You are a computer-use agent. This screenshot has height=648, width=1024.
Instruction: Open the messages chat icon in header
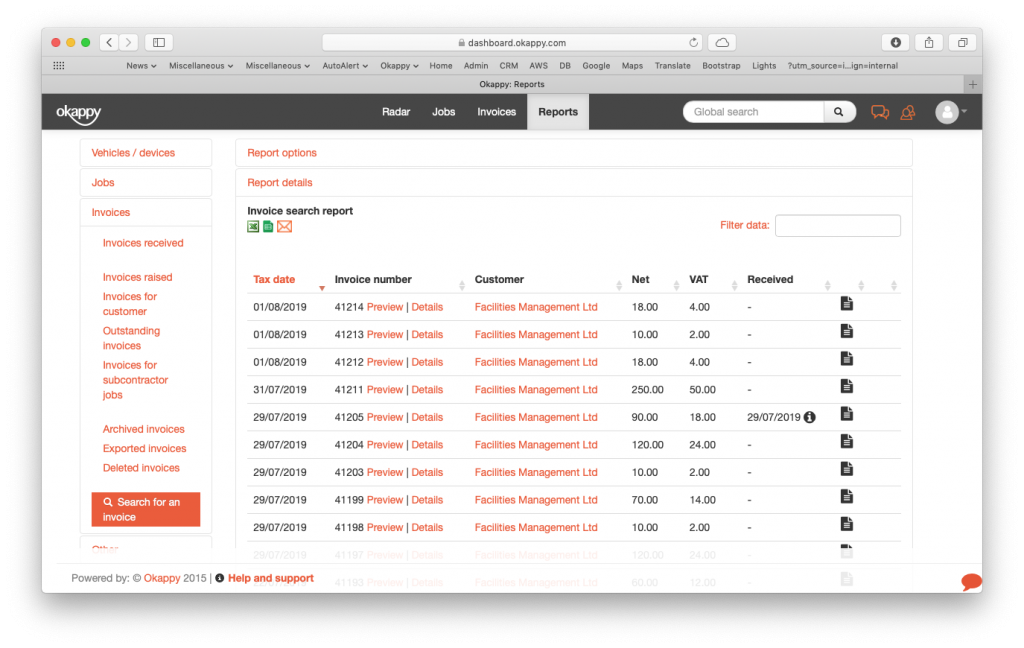(880, 112)
